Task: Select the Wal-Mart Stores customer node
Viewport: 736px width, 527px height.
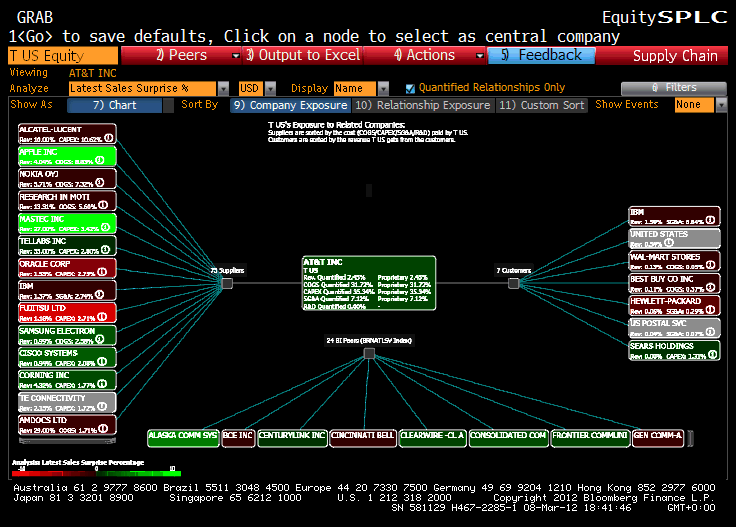Action: (x=674, y=261)
